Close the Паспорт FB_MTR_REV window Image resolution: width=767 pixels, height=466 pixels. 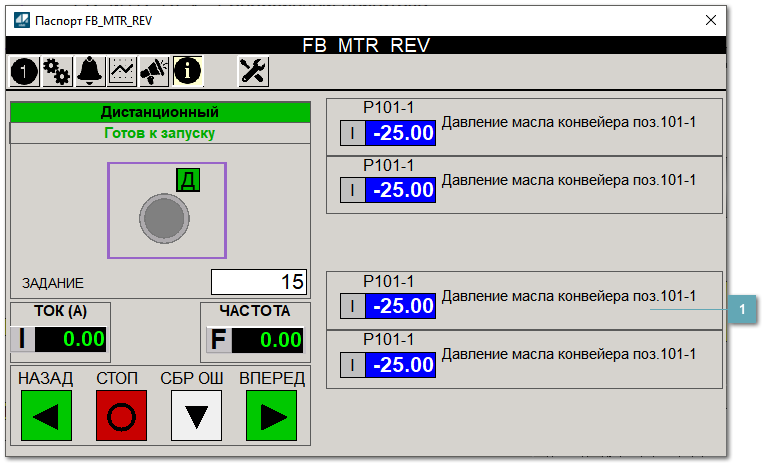(x=711, y=20)
